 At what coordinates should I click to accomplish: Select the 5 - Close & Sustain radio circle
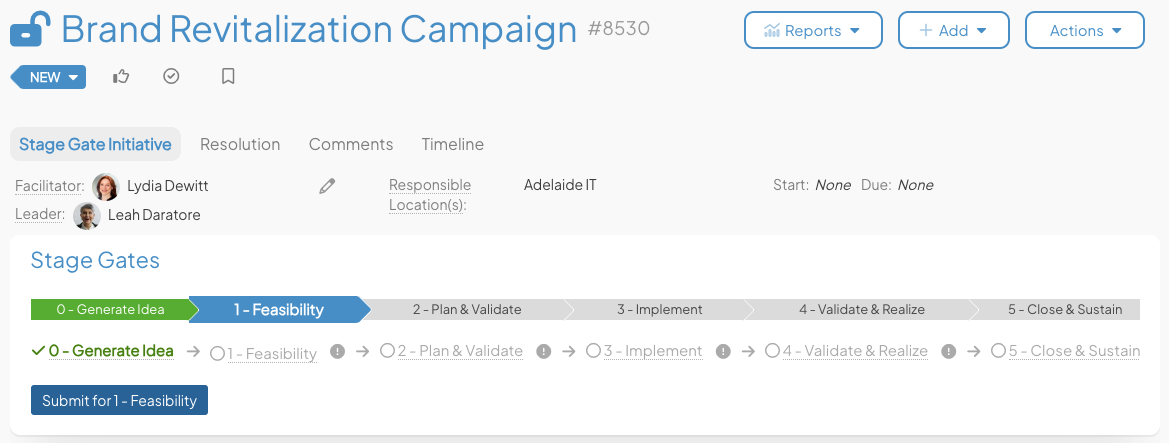(x=998, y=351)
